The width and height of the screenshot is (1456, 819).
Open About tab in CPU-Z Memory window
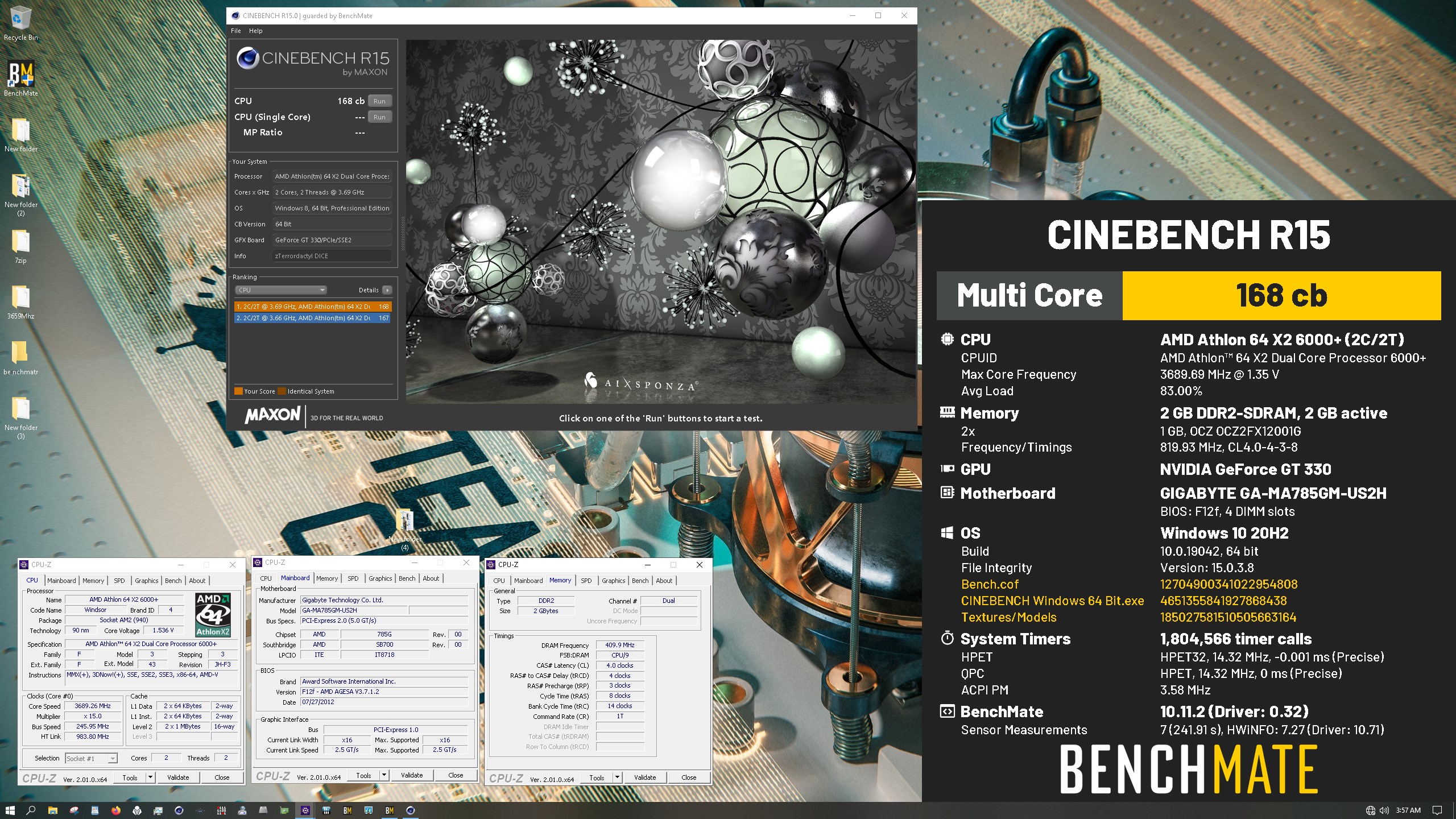[664, 581]
